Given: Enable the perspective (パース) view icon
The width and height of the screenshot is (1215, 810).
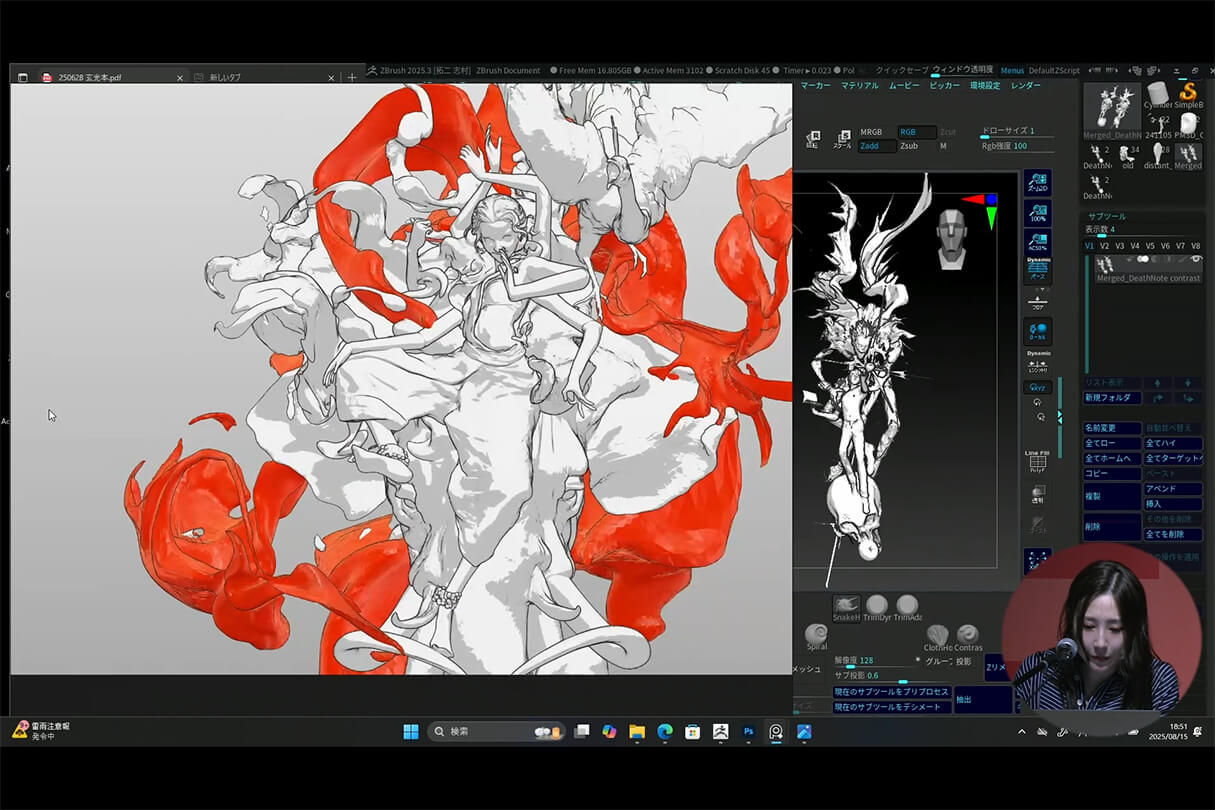Looking at the screenshot, I should pos(1037,270).
